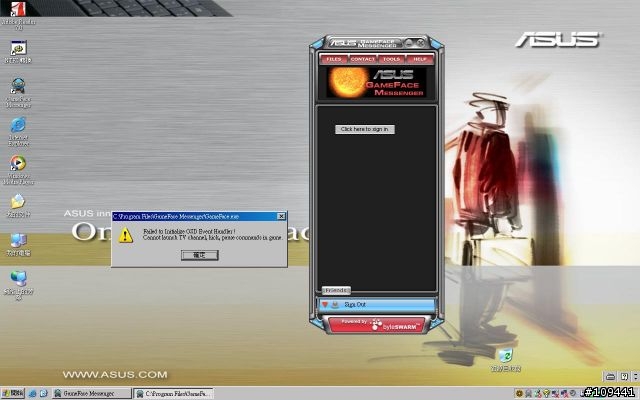
Task: Click the 'Click here to sign in' button
Action: tap(365, 129)
